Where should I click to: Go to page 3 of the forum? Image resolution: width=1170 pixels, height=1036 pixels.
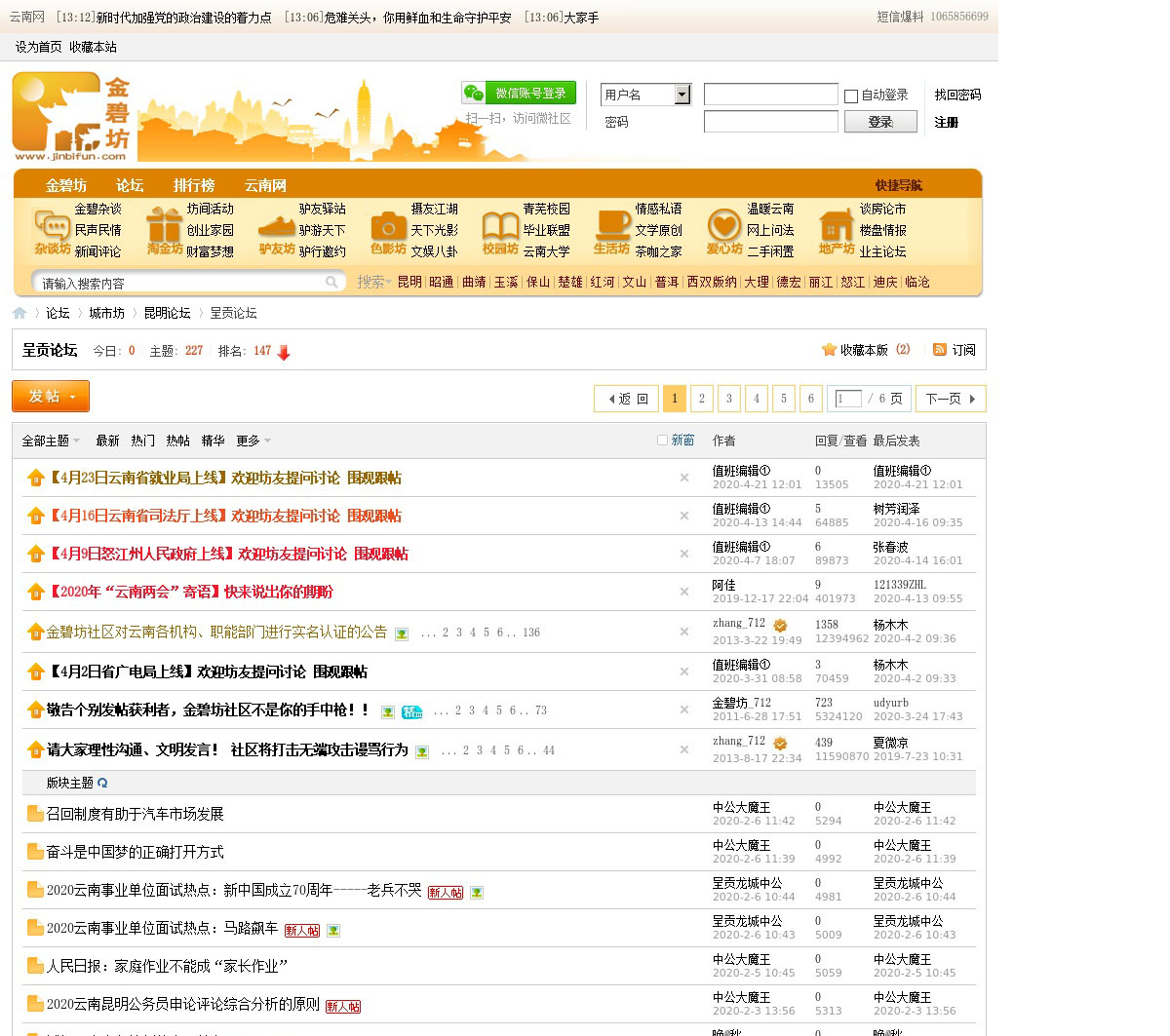tap(728, 399)
